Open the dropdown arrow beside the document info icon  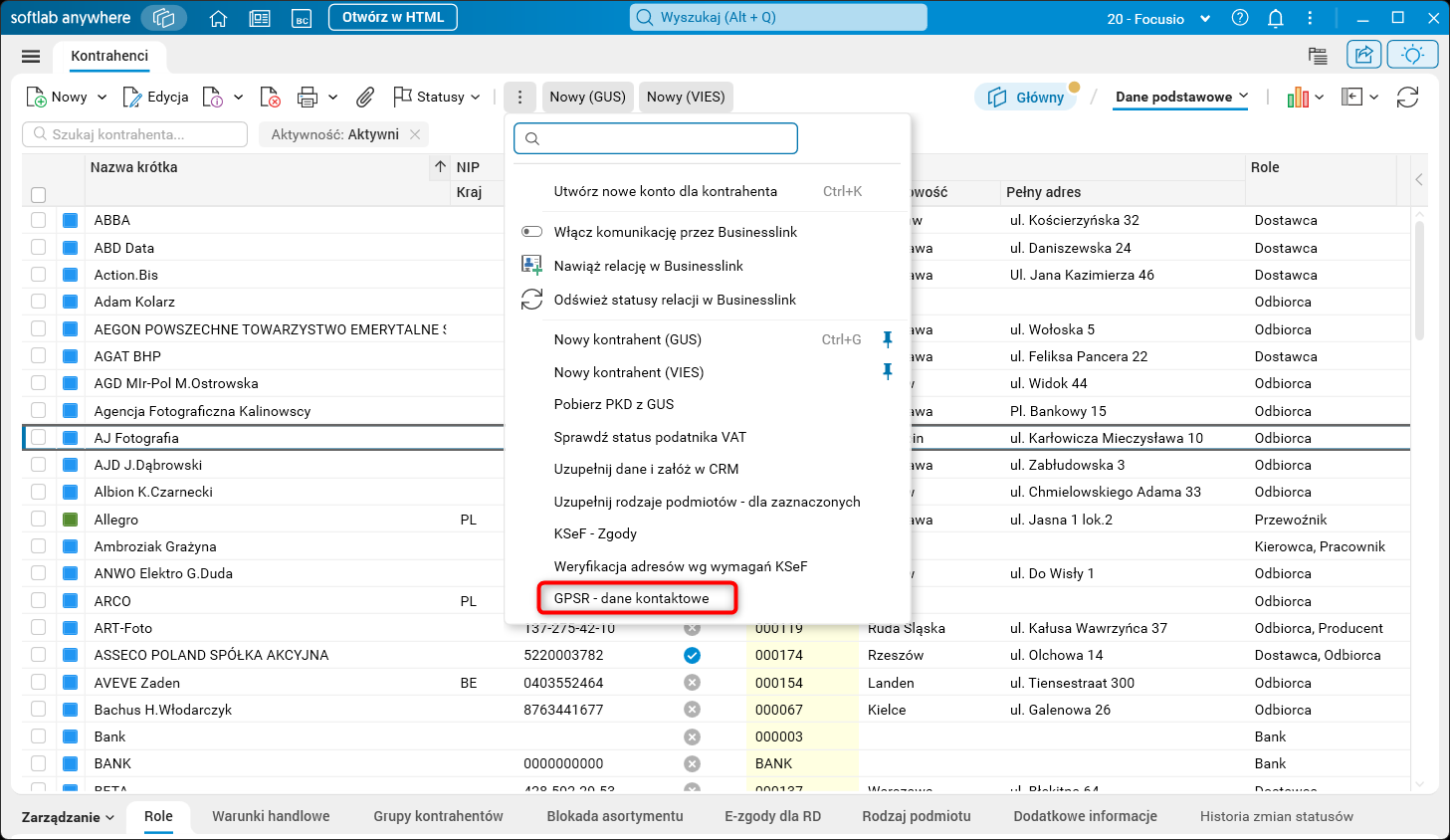(x=238, y=97)
